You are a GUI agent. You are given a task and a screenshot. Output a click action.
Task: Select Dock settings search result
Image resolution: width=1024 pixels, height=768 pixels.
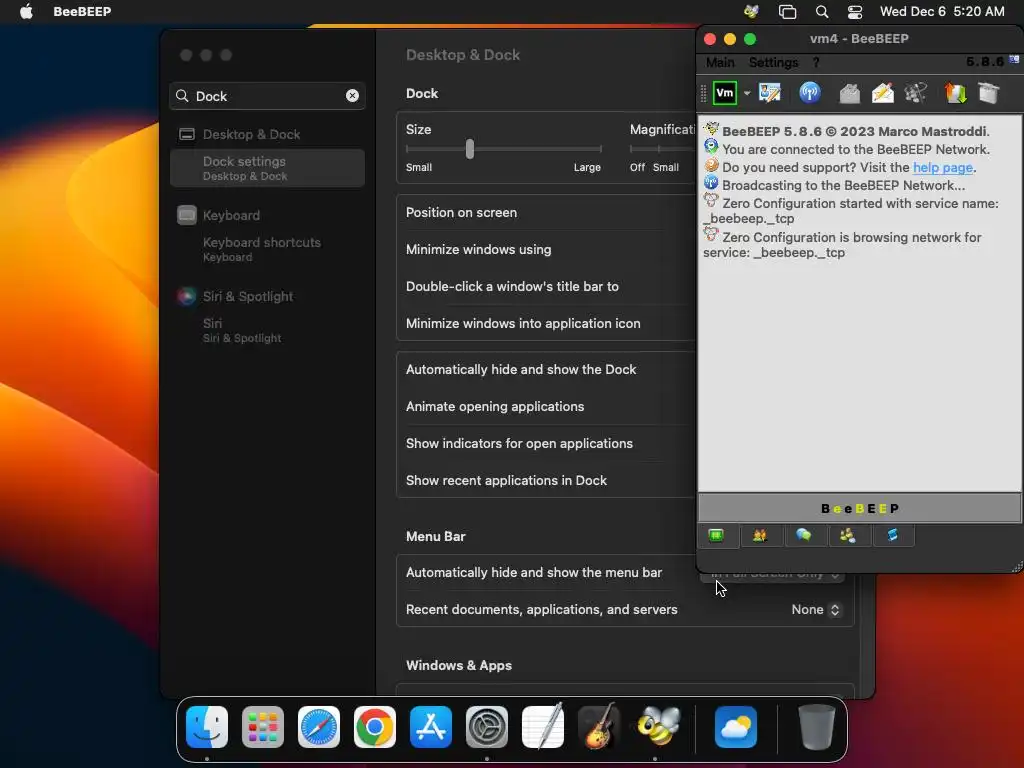point(267,168)
